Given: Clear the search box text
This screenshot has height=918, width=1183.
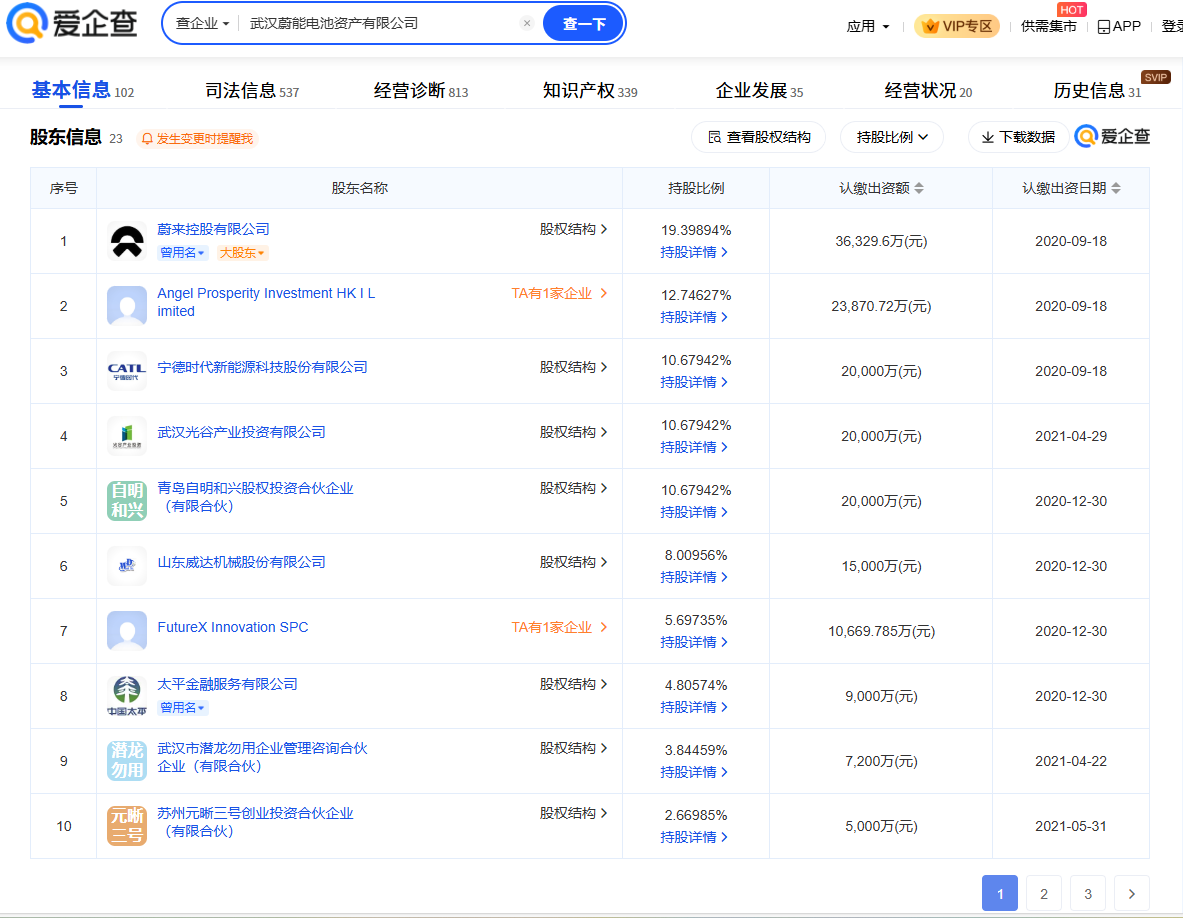Looking at the screenshot, I should (x=527, y=24).
